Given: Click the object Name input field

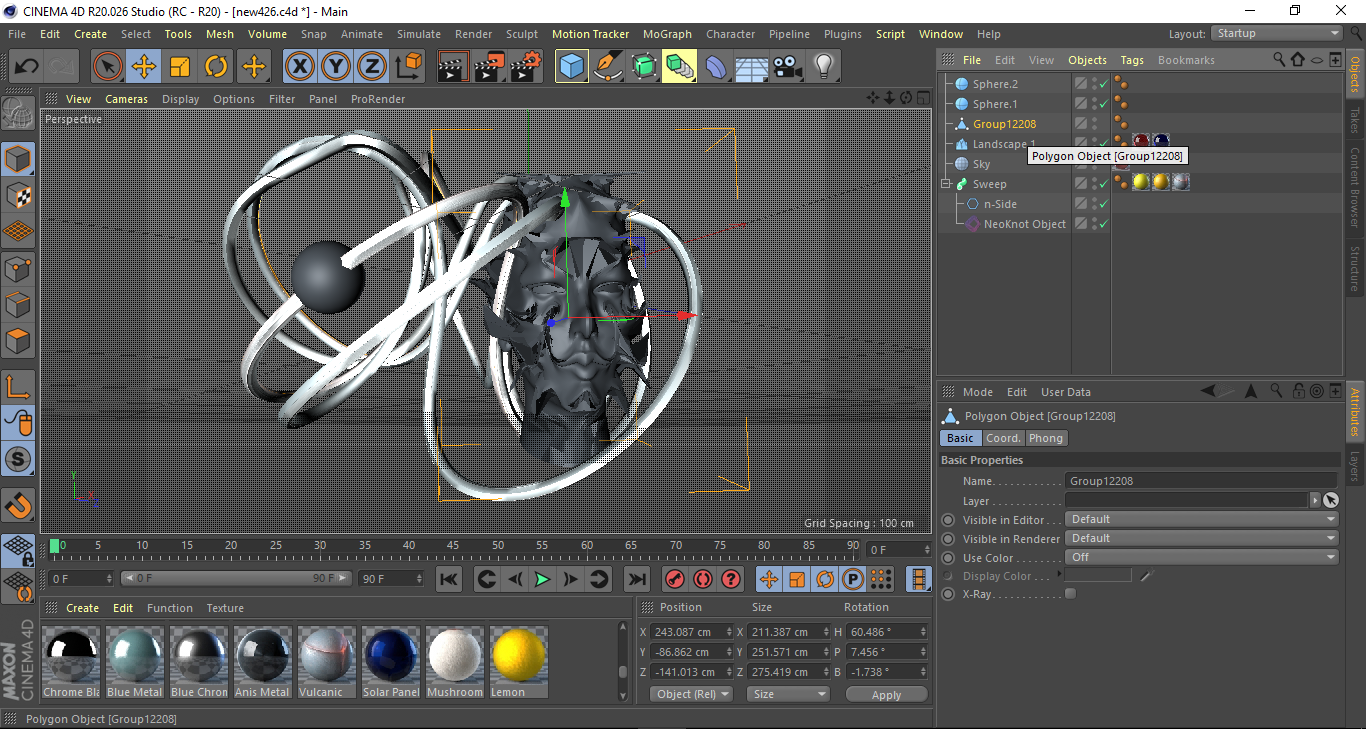Looking at the screenshot, I should click(x=1201, y=481).
